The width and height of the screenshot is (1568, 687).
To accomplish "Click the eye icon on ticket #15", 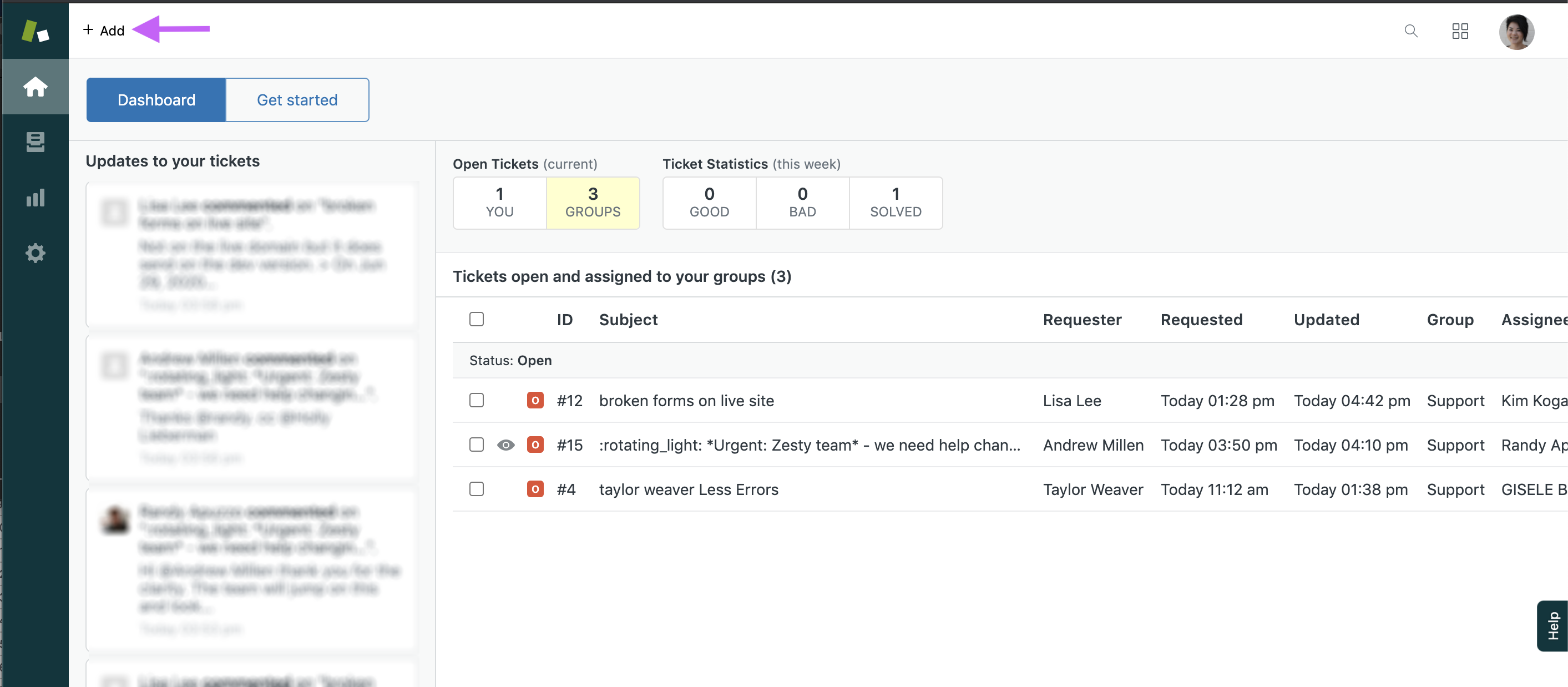I will (505, 445).
